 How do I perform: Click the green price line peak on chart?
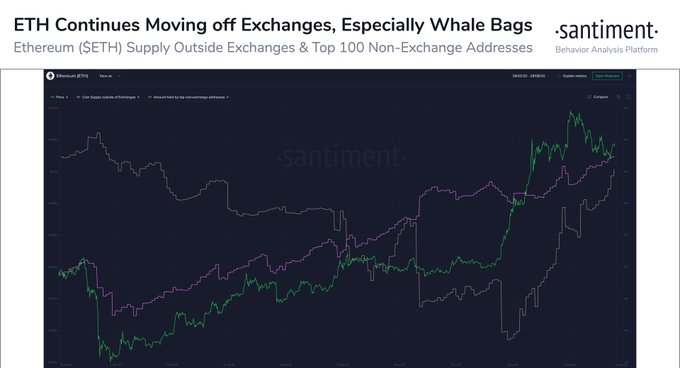pos(571,113)
